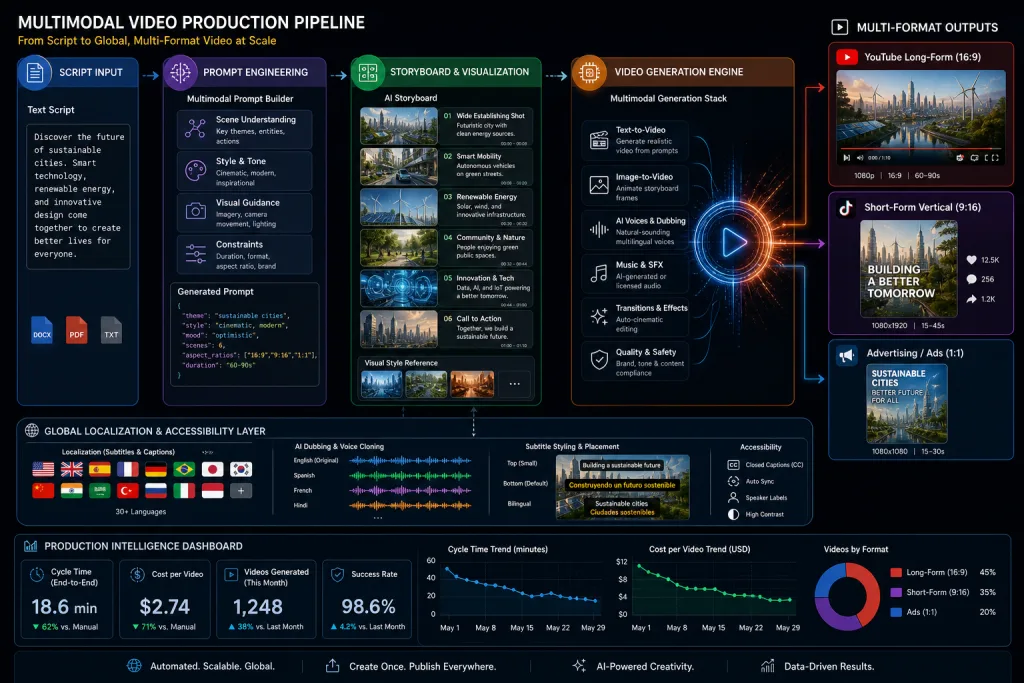The width and height of the screenshot is (1024, 683).
Task: Toggle the Auto Sync option
Action: tap(751, 481)
